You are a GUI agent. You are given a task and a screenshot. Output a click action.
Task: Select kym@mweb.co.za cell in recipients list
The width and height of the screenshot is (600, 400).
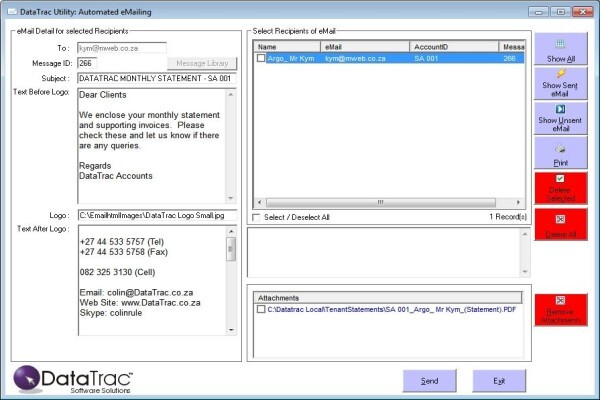(355, 59)
